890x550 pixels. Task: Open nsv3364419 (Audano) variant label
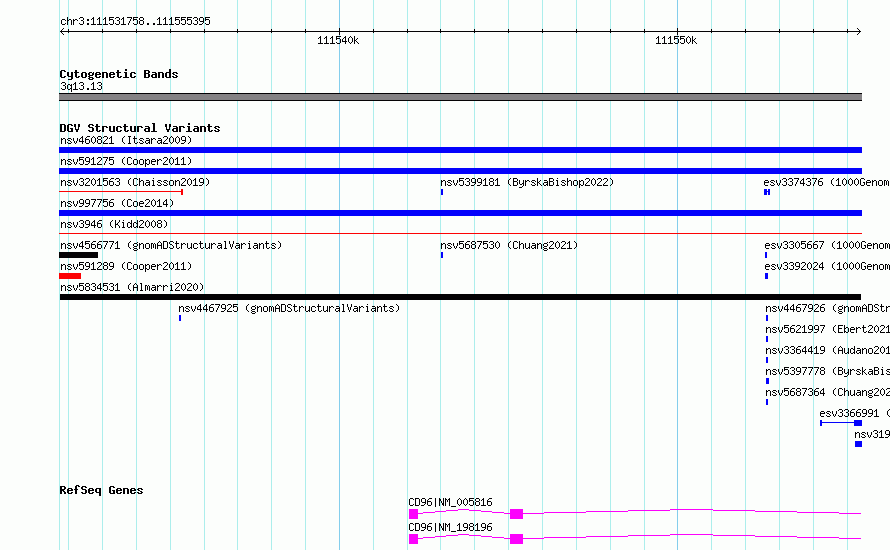[x=828, y=350]
